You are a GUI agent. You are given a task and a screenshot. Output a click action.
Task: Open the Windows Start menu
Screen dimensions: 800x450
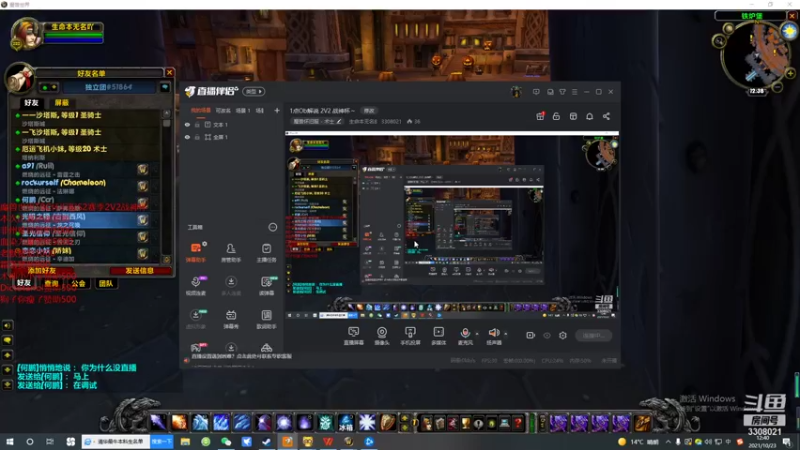pyautogui.click(x=10, y=441)
